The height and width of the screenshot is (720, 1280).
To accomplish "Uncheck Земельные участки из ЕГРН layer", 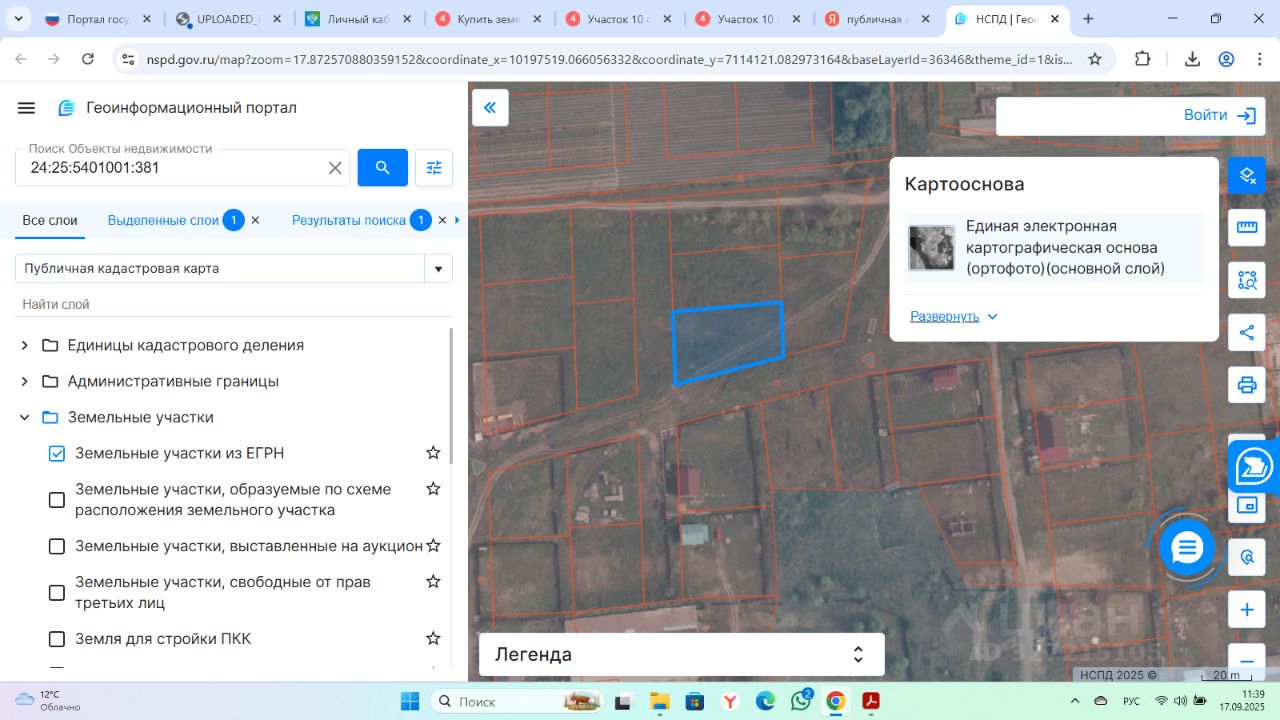I will 57,453.
